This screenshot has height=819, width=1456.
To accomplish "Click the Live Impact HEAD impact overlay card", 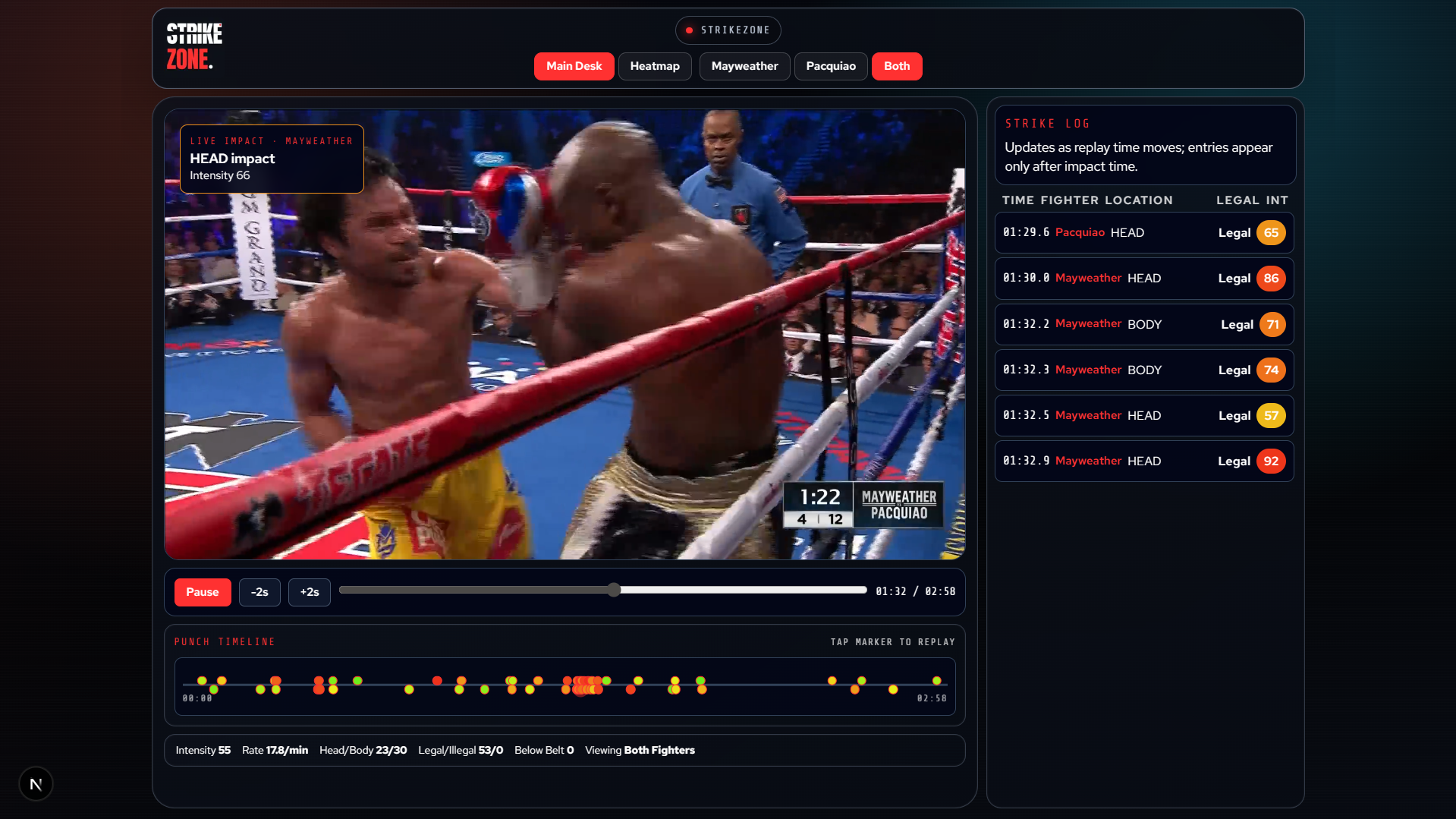I will coord(272,159).
